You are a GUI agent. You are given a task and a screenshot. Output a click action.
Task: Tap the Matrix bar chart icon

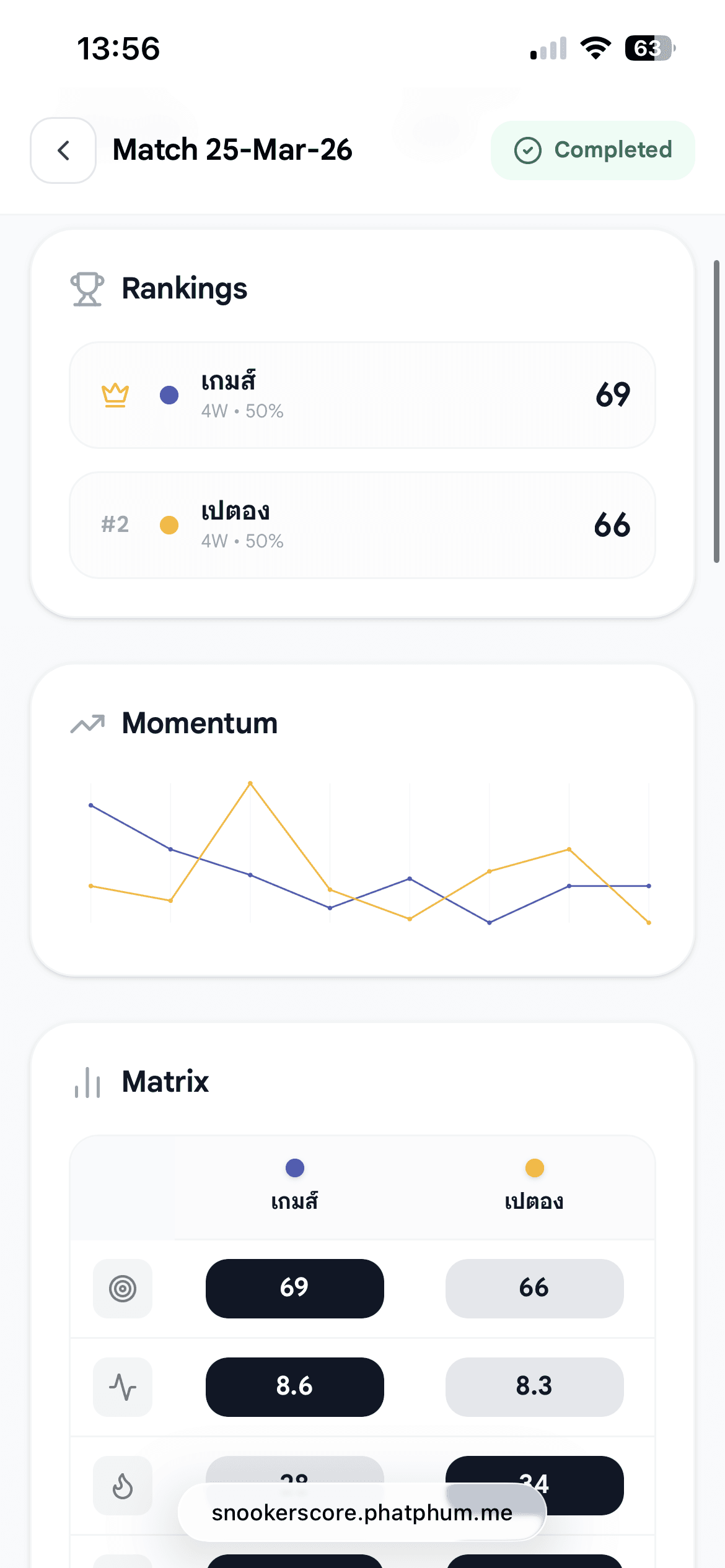coord(87,1082)
